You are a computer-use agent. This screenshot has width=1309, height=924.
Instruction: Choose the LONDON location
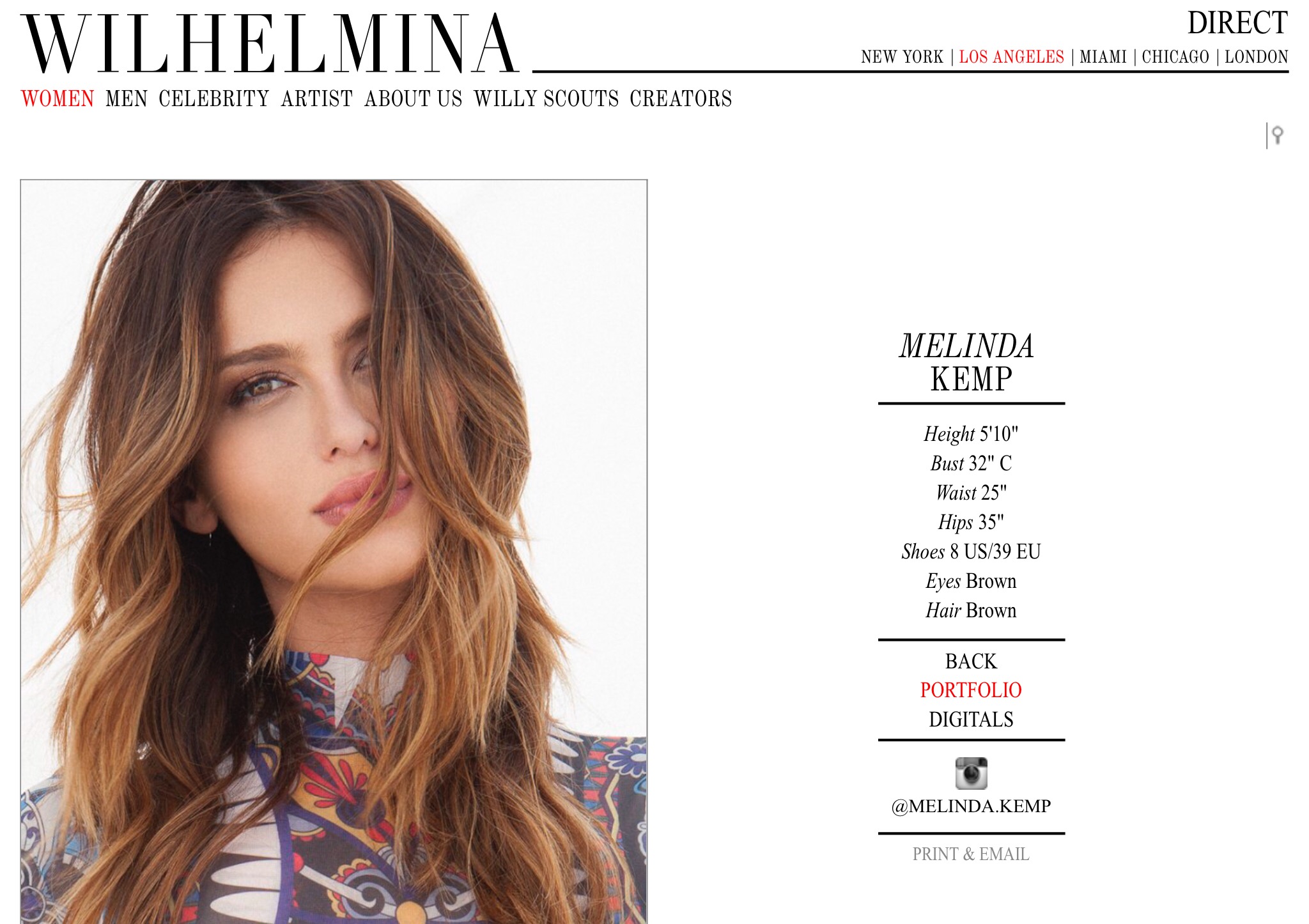point(1256,57)
